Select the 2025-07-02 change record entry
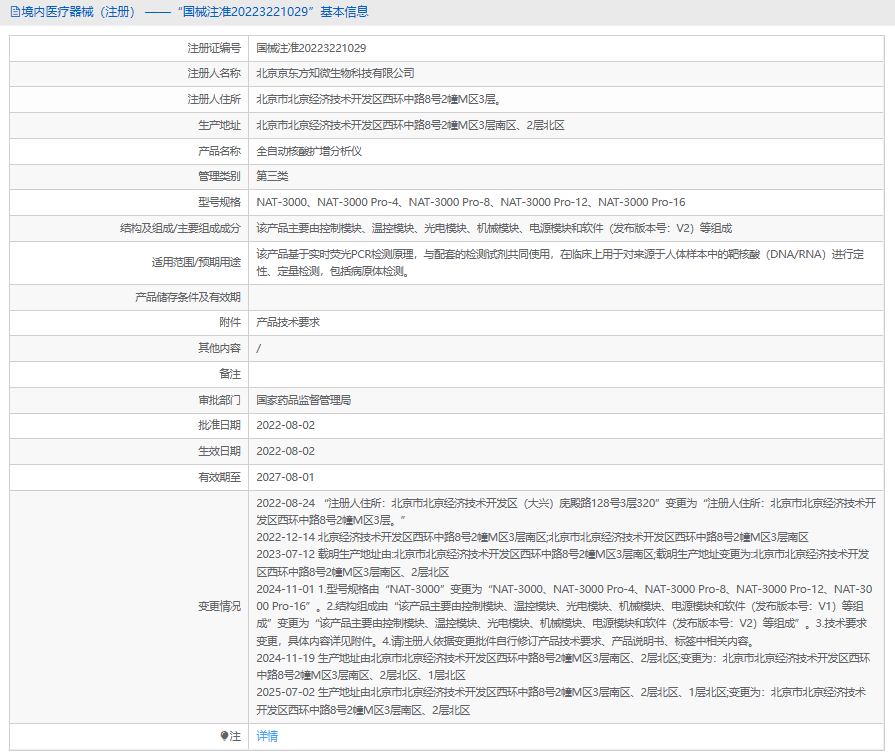This screenshot has height=755, width=895. pos(561,701)
